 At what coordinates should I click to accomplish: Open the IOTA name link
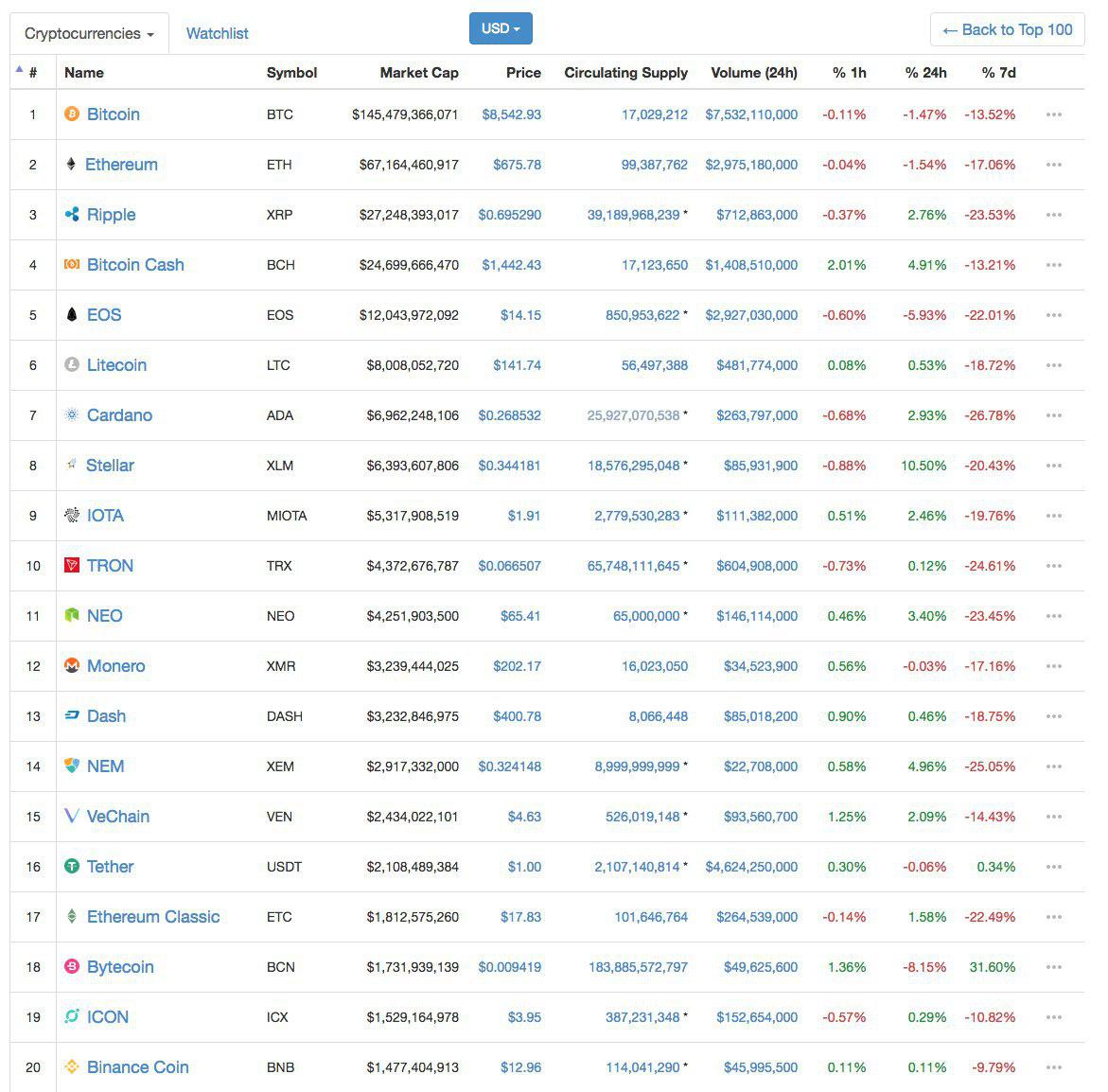pos(105,516)
